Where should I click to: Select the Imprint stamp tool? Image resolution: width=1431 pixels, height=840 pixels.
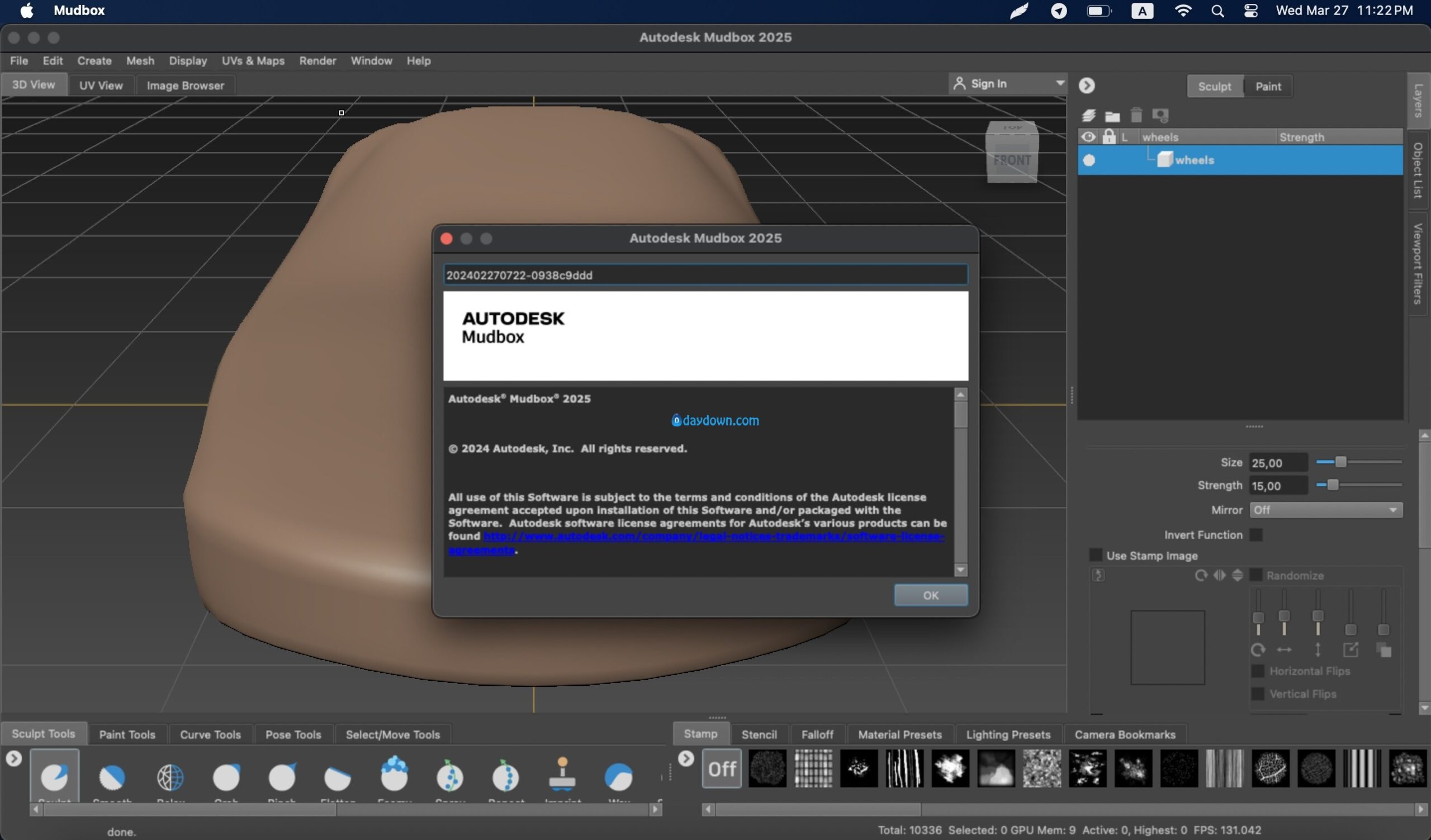point(562,774)
